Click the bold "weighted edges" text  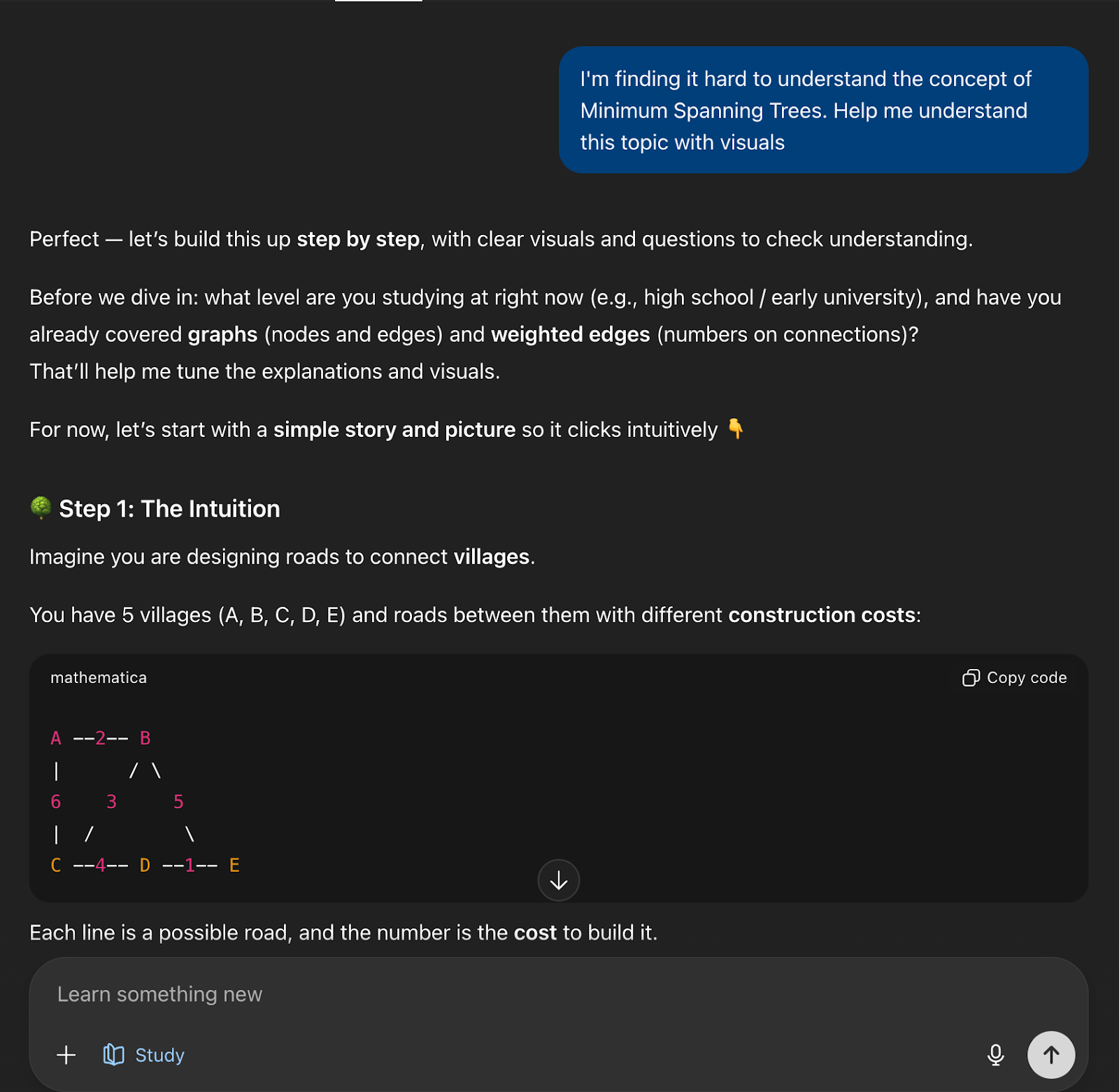point(570,334)
